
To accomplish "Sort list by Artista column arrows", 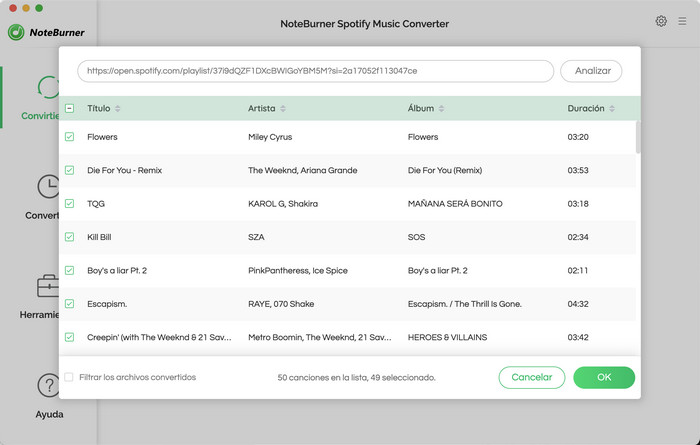I will pyautogui.click(x=283, y=108).
